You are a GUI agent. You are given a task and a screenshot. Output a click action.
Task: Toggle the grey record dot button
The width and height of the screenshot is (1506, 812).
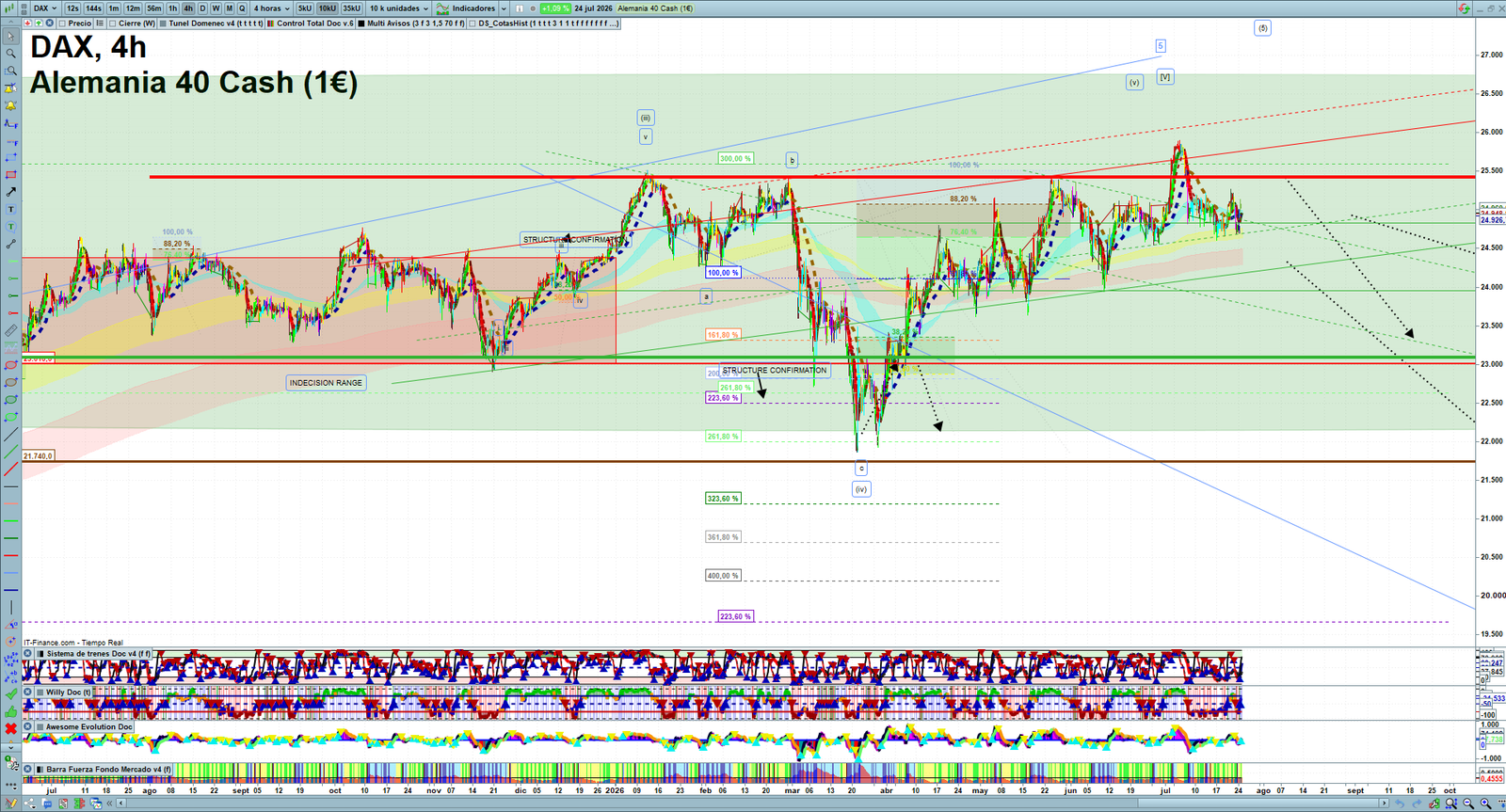533,8
